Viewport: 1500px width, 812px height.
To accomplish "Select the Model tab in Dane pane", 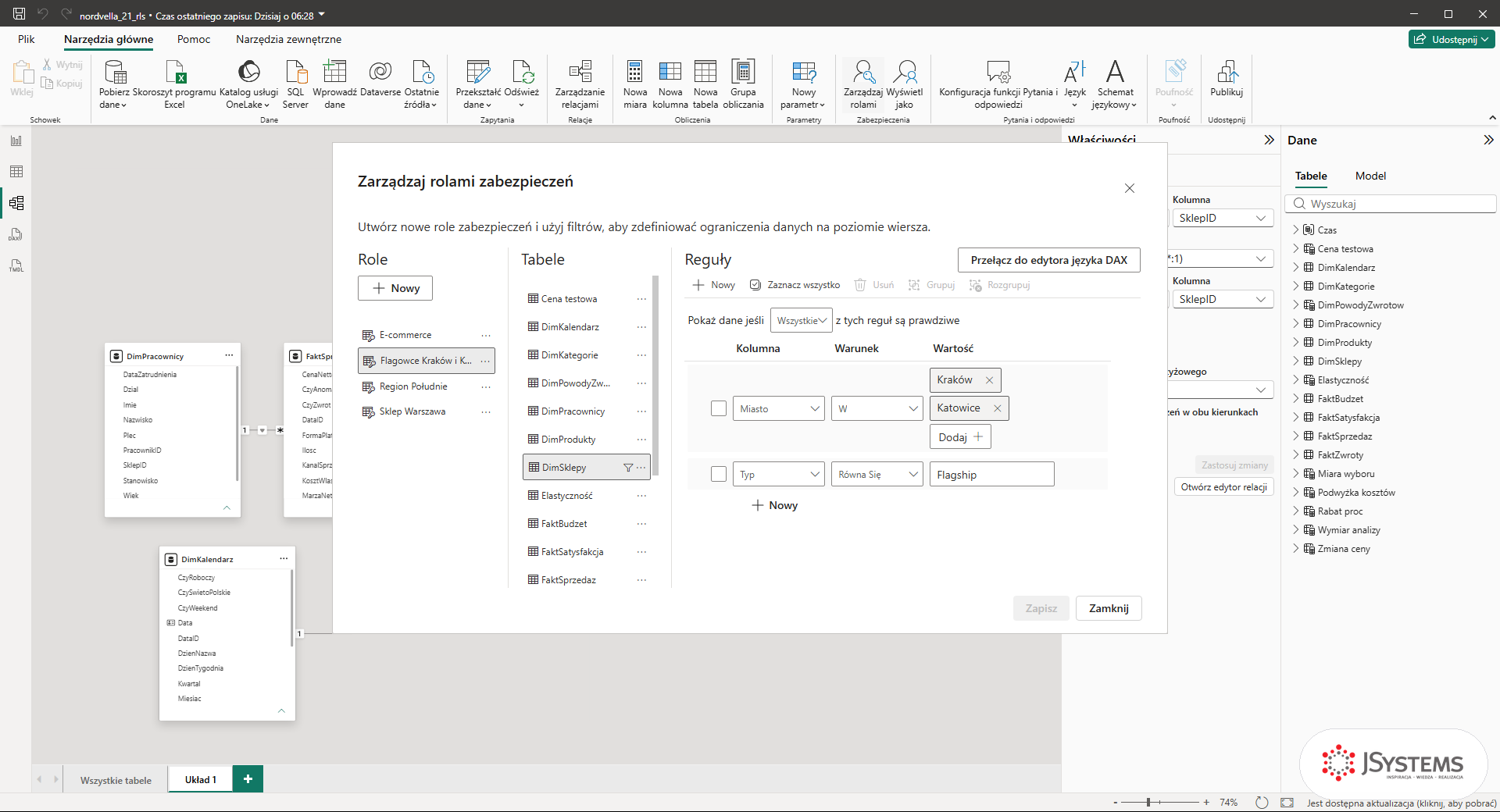I will pos(1370,176).
